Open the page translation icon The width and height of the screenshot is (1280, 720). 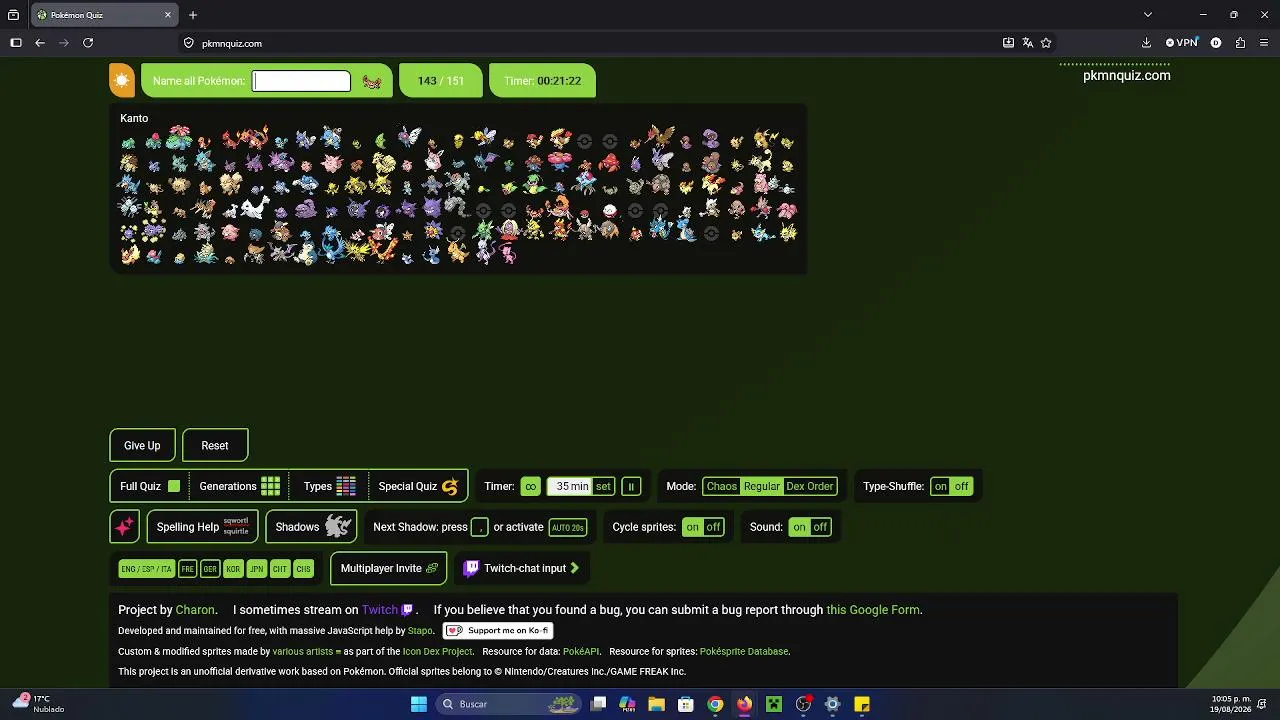(x=1027, y=43)
